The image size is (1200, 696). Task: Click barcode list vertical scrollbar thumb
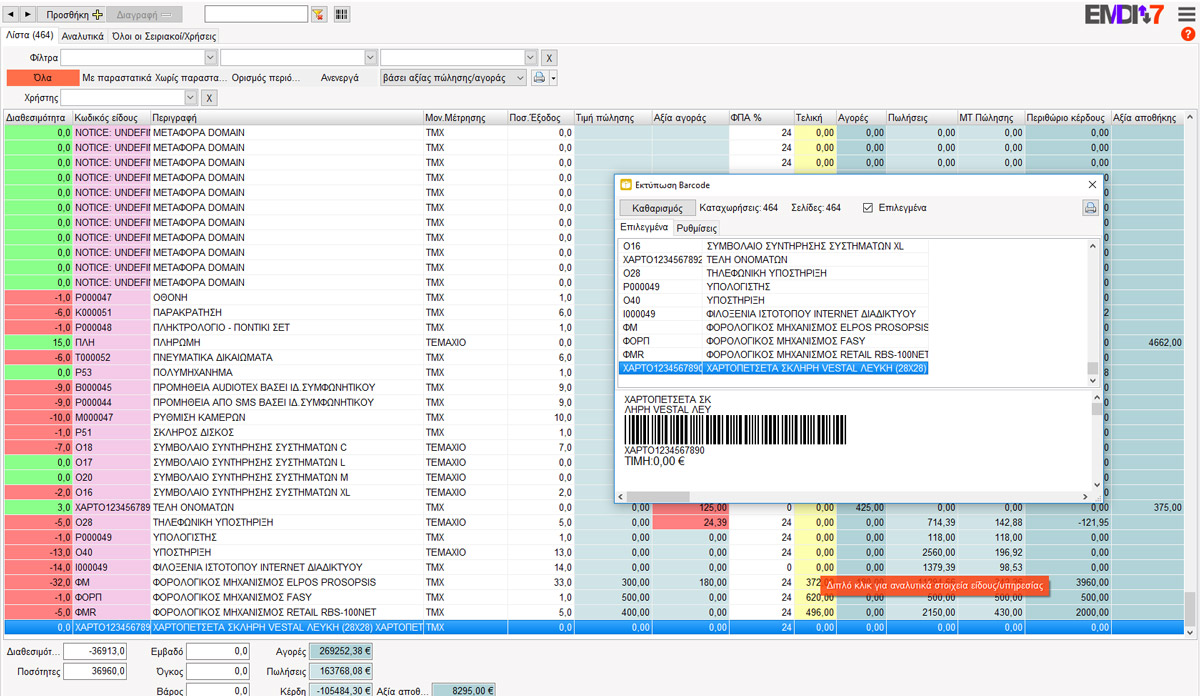1092,369
